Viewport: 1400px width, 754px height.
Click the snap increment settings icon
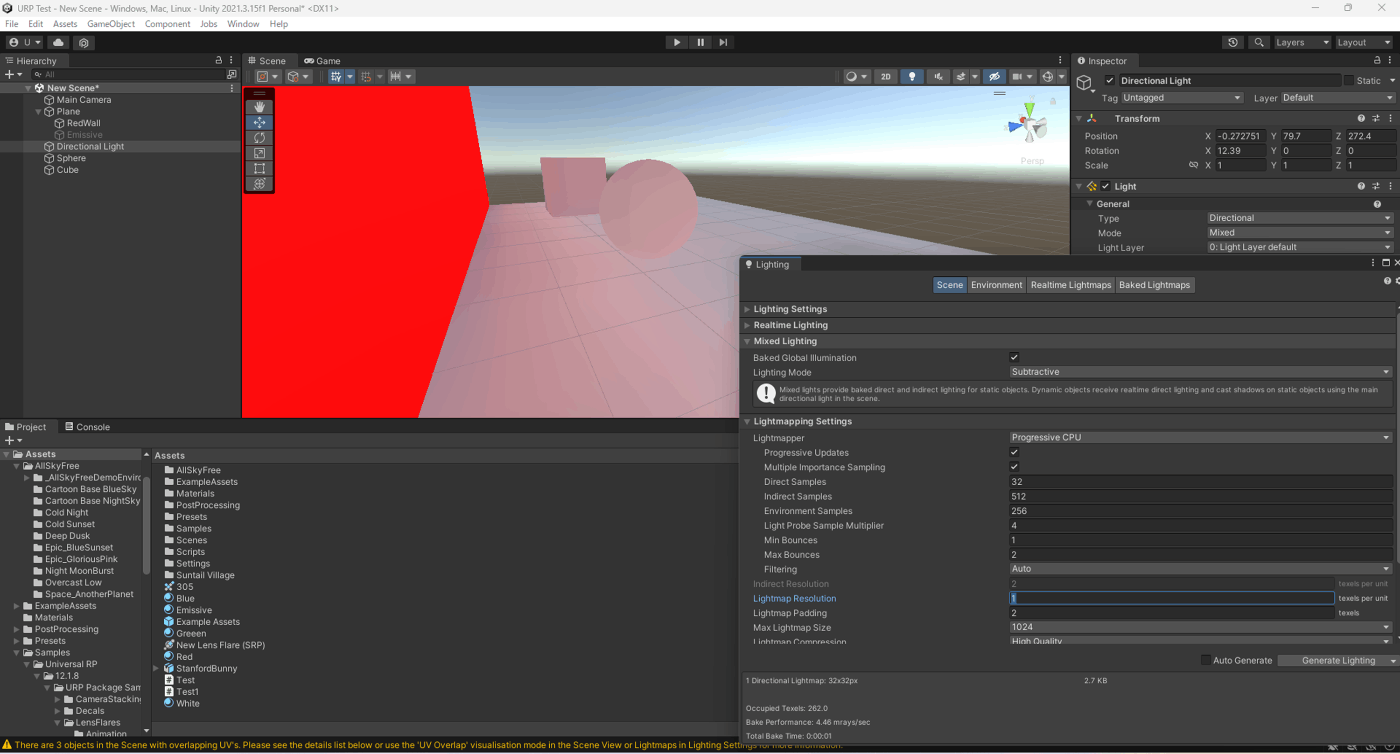(x=401, y=76)
